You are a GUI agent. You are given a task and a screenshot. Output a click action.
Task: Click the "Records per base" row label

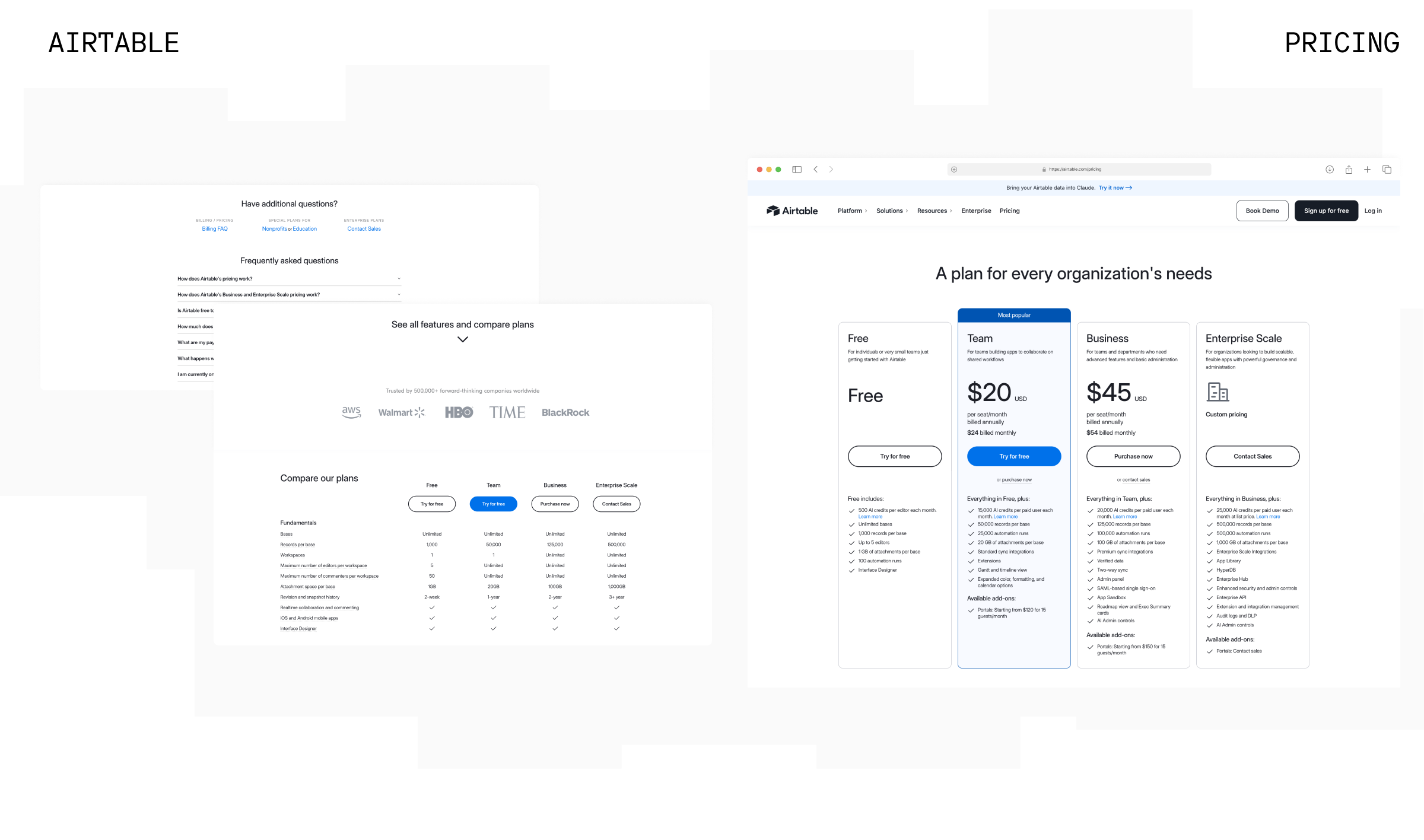(x=298, y=545)
